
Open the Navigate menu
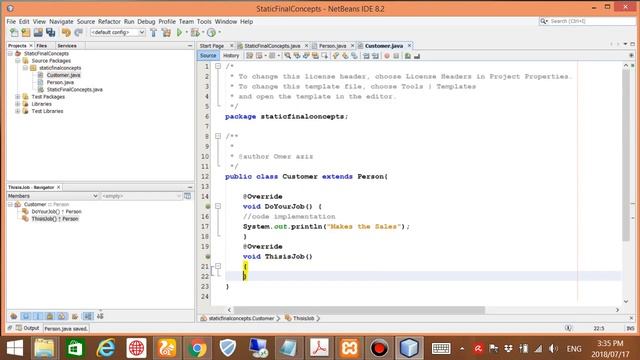tap(61, 22)
